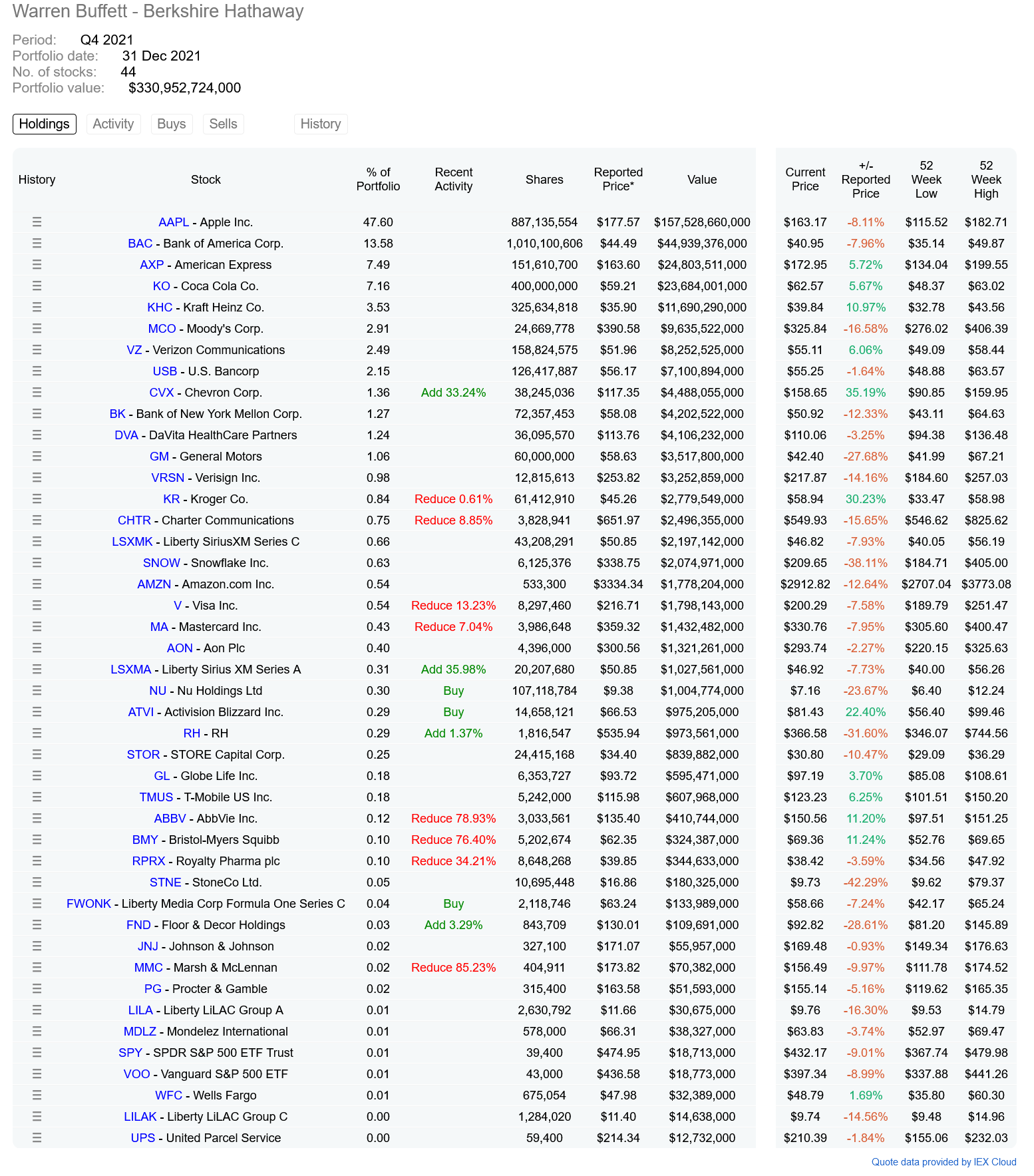The width and height of the screenshot is (1034, 1176).
Task: Open the Sells tab
Action: [x=224, y=124]
